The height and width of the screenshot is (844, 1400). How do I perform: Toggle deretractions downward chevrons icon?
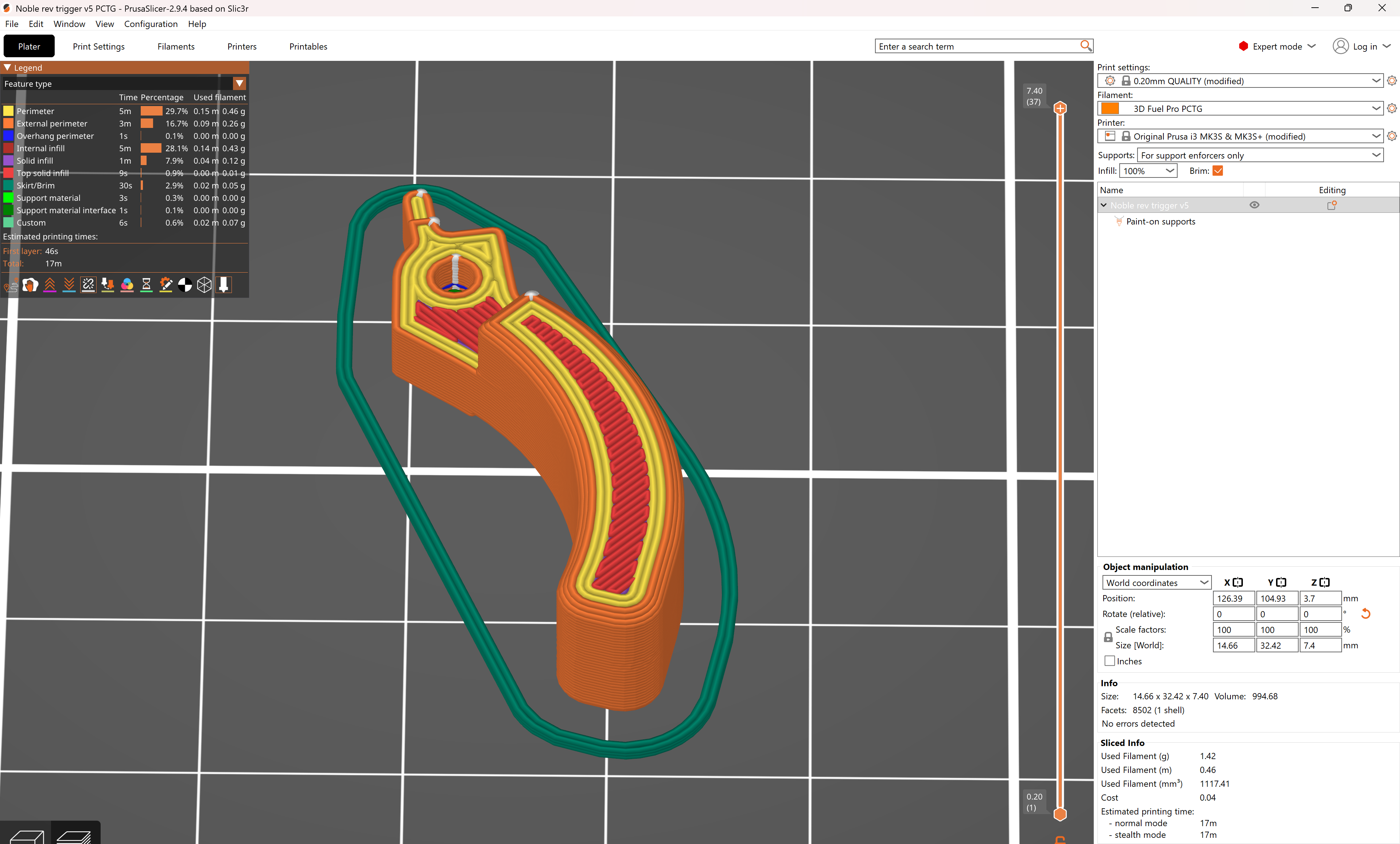click(69, 285)
